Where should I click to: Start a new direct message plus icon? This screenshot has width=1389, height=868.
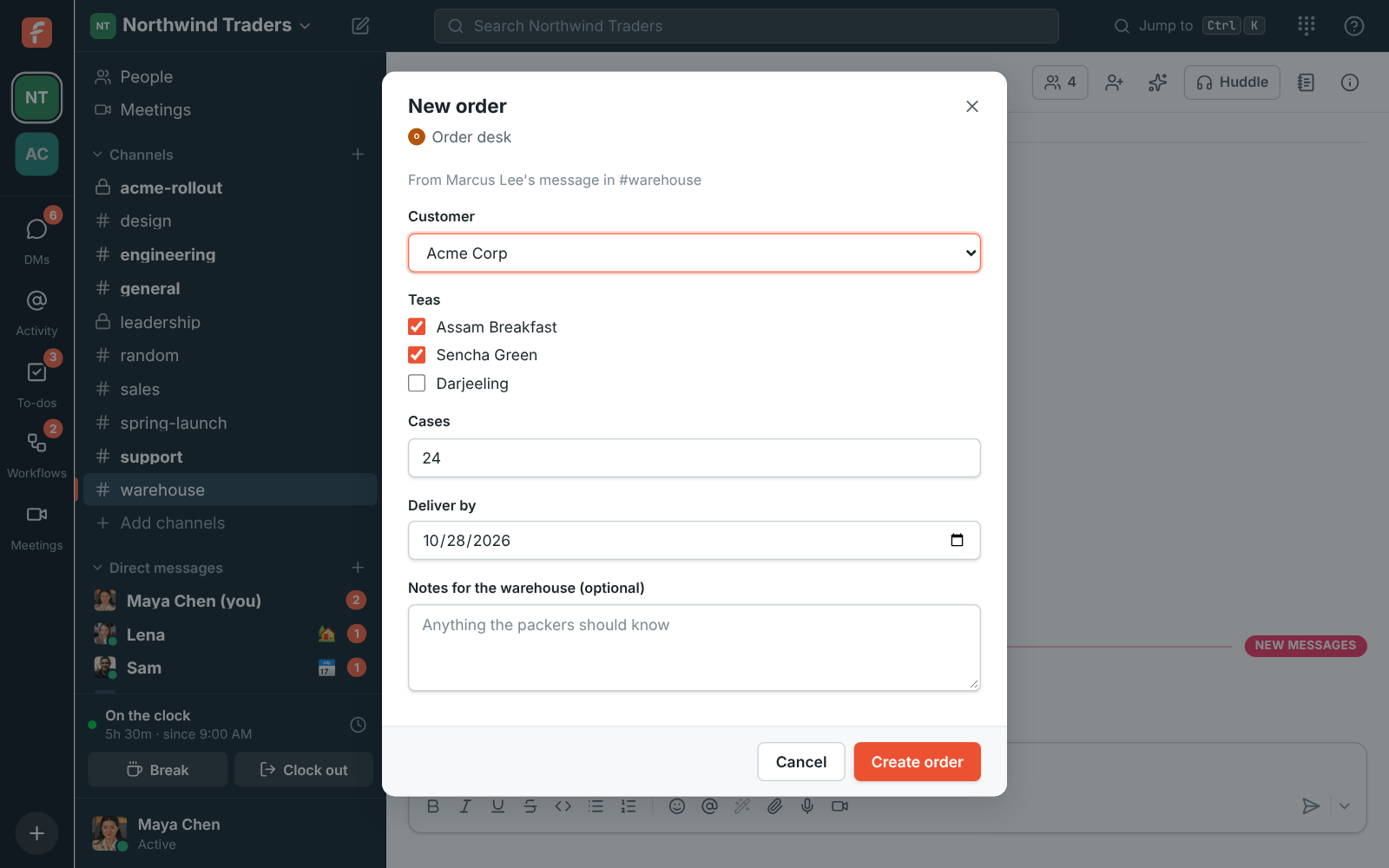coord(358,567)
